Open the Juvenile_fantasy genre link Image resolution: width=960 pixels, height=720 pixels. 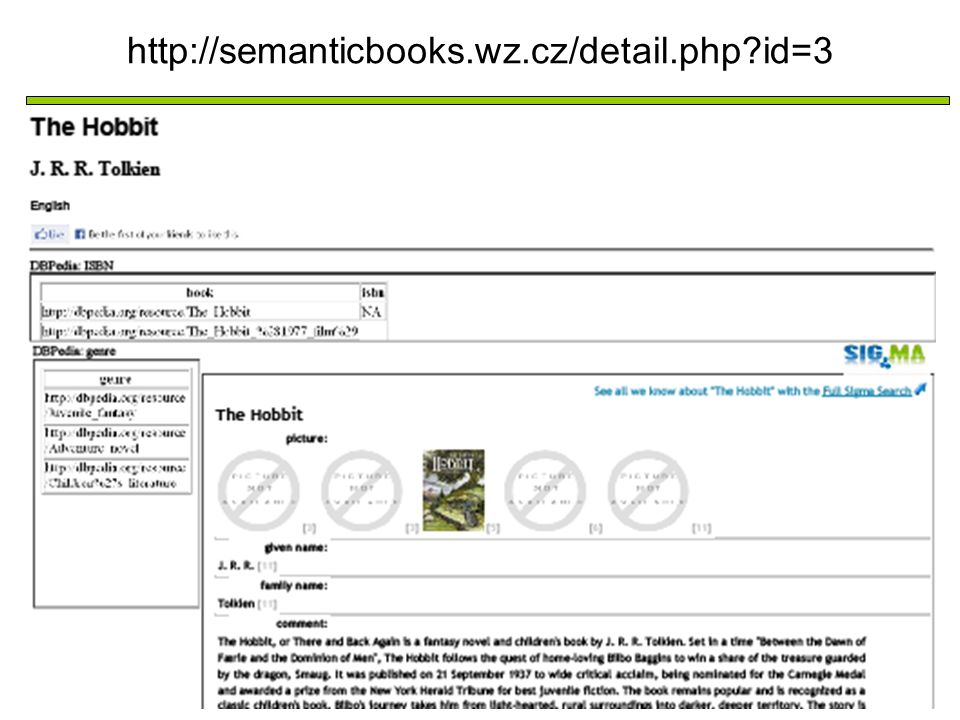pyautogui.click(x=115, y=405)
